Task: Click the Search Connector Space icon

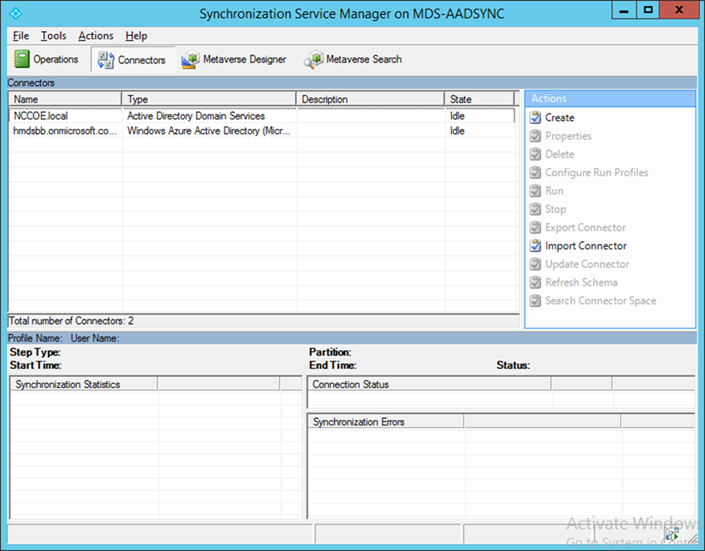Action: pos(535,300)
